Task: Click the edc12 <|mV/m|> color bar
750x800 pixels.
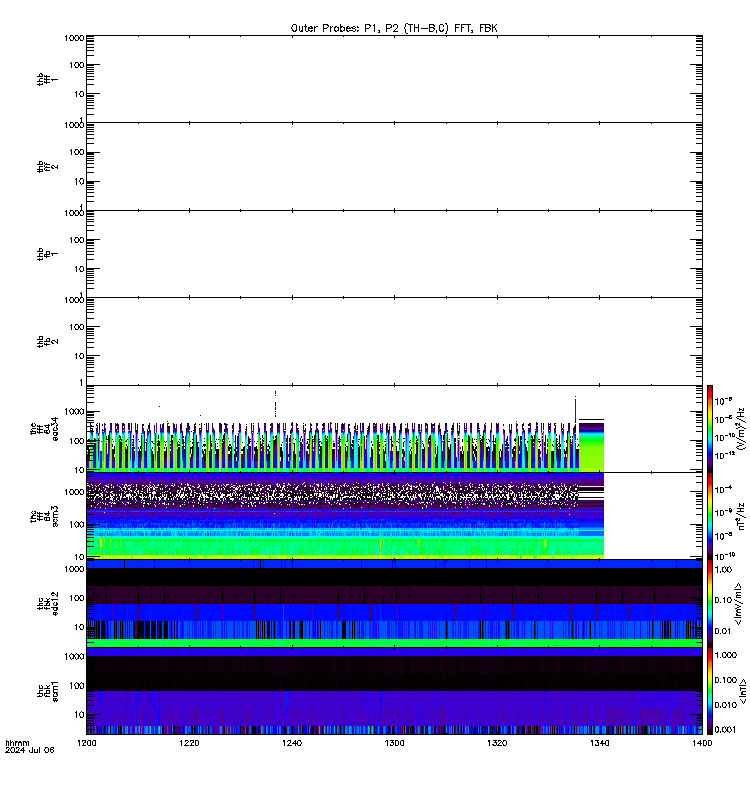Action: 710,604
